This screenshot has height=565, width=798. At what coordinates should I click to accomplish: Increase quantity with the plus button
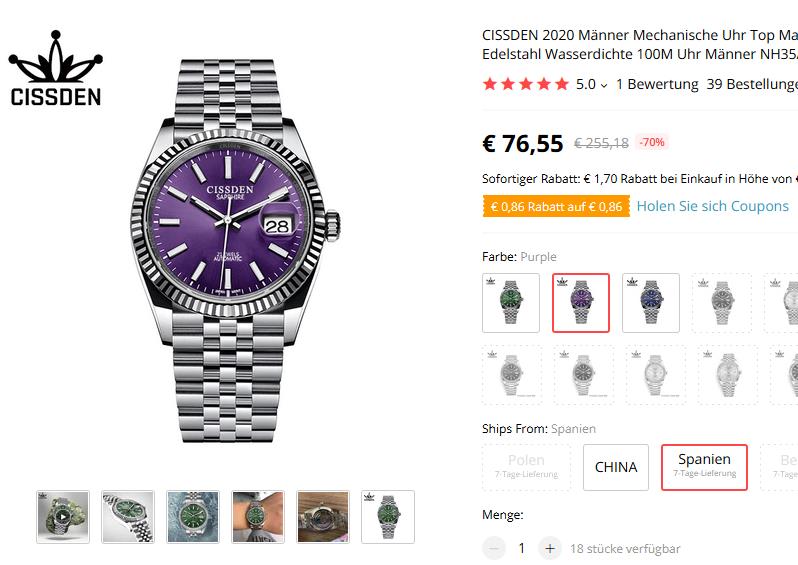550,548
